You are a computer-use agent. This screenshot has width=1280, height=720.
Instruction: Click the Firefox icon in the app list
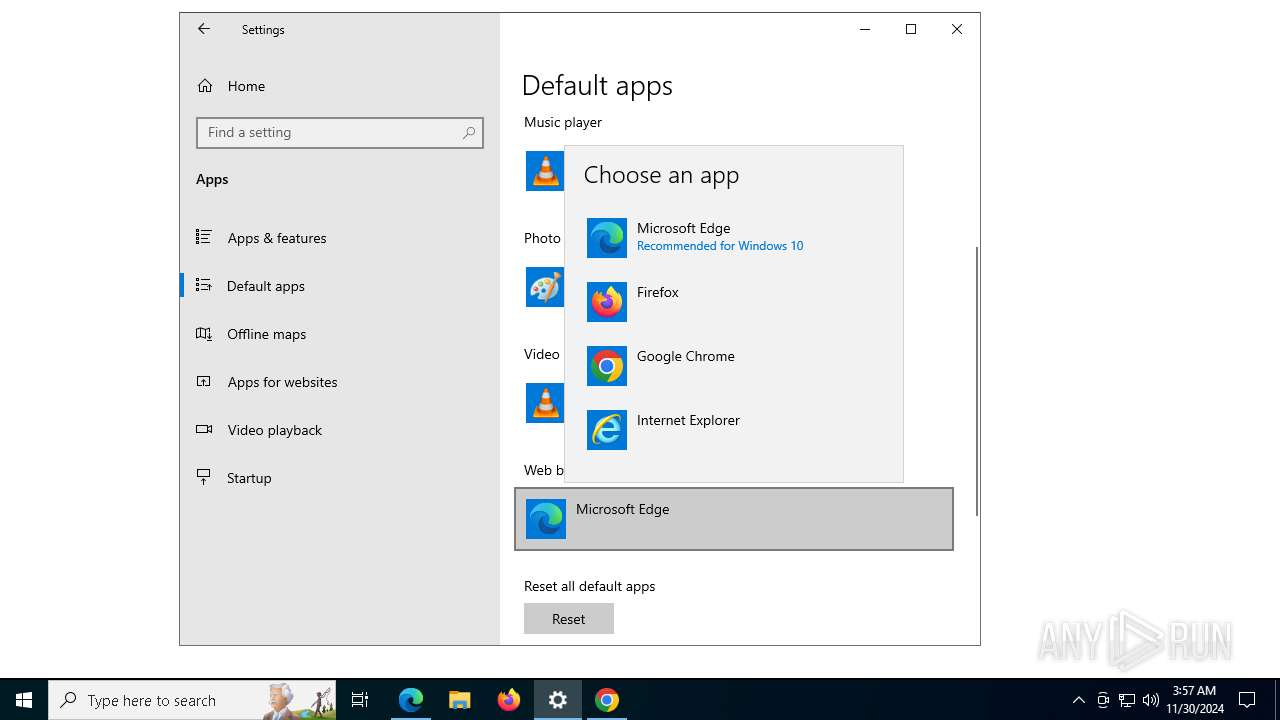pos(607,302)
